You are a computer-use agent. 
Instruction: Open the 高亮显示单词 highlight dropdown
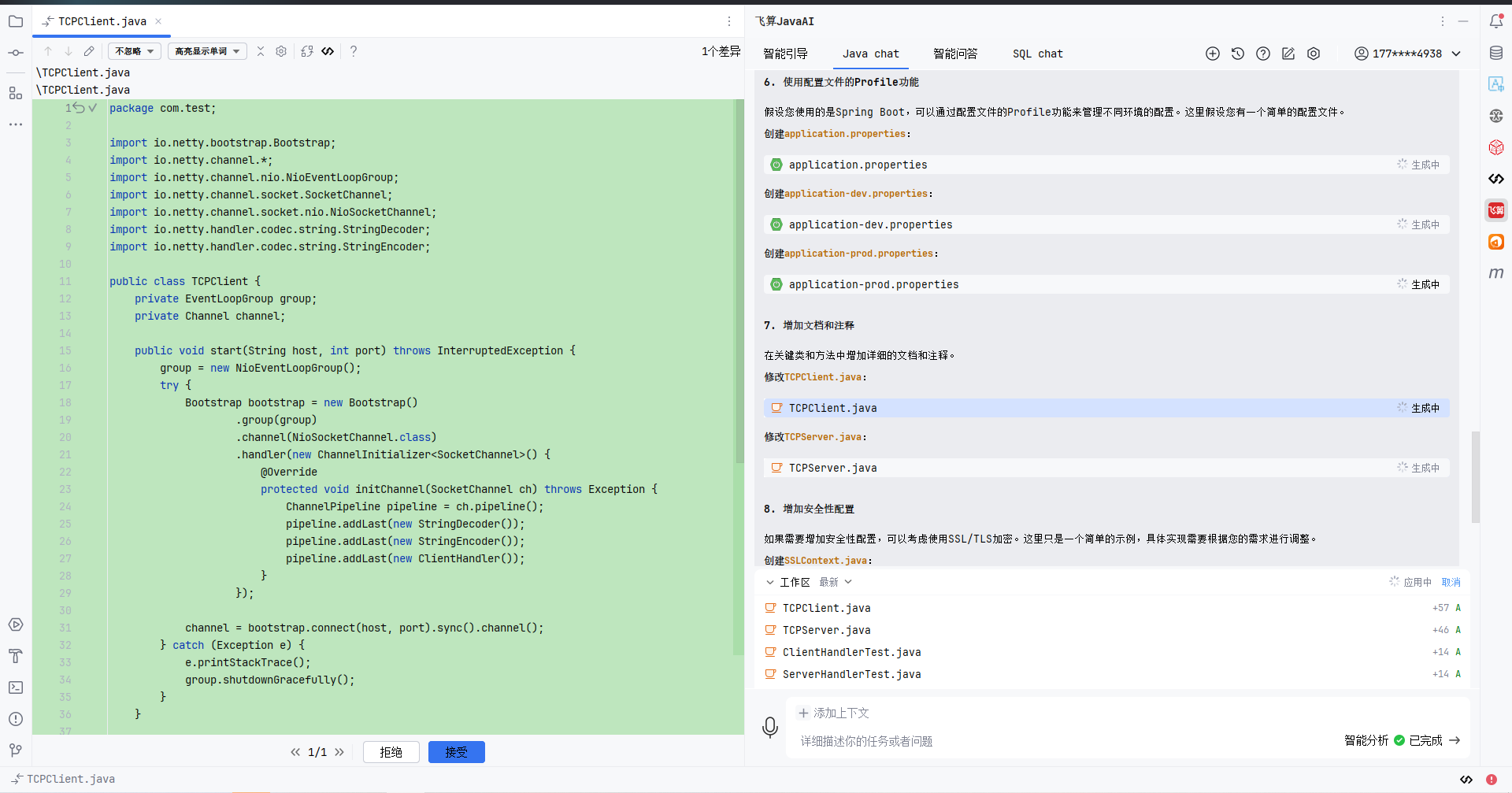(207, 51)
